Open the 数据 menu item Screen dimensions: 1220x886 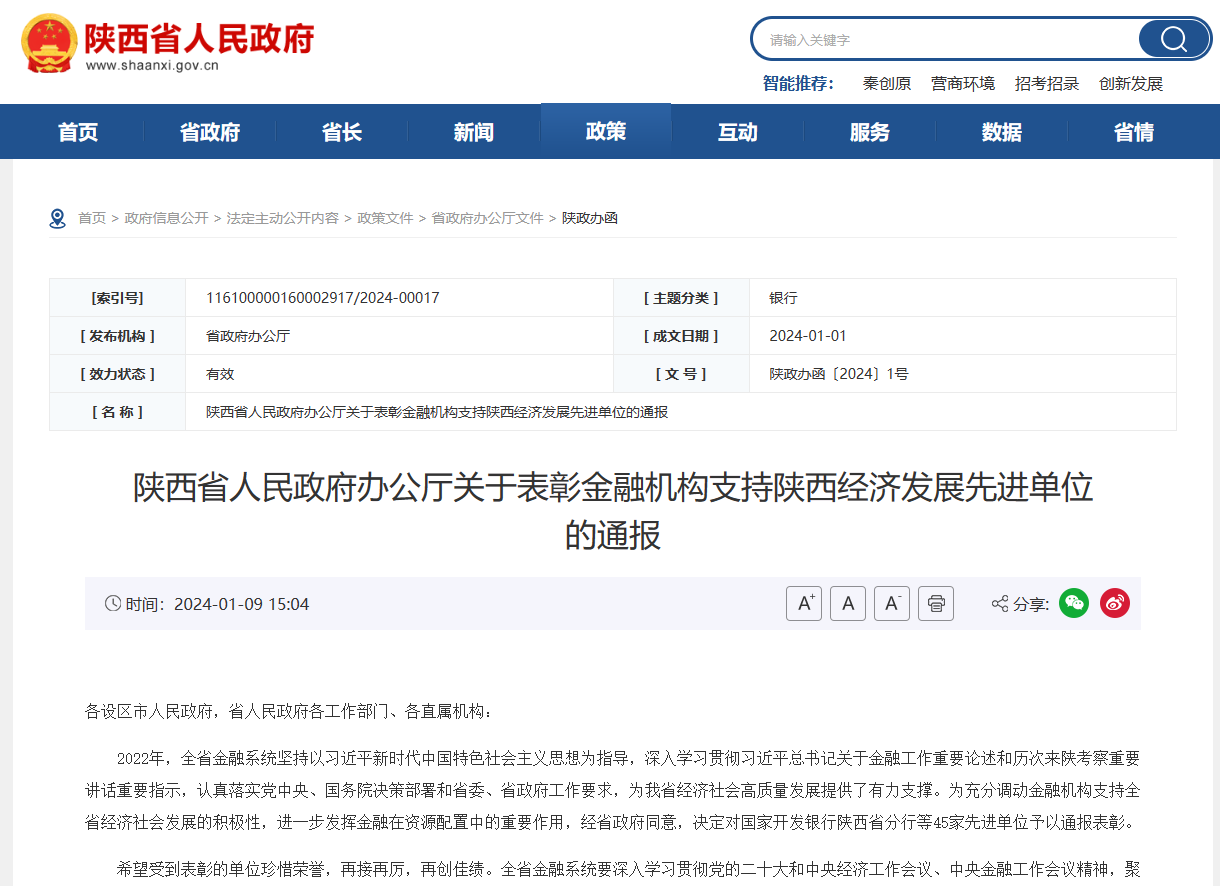1002,131
